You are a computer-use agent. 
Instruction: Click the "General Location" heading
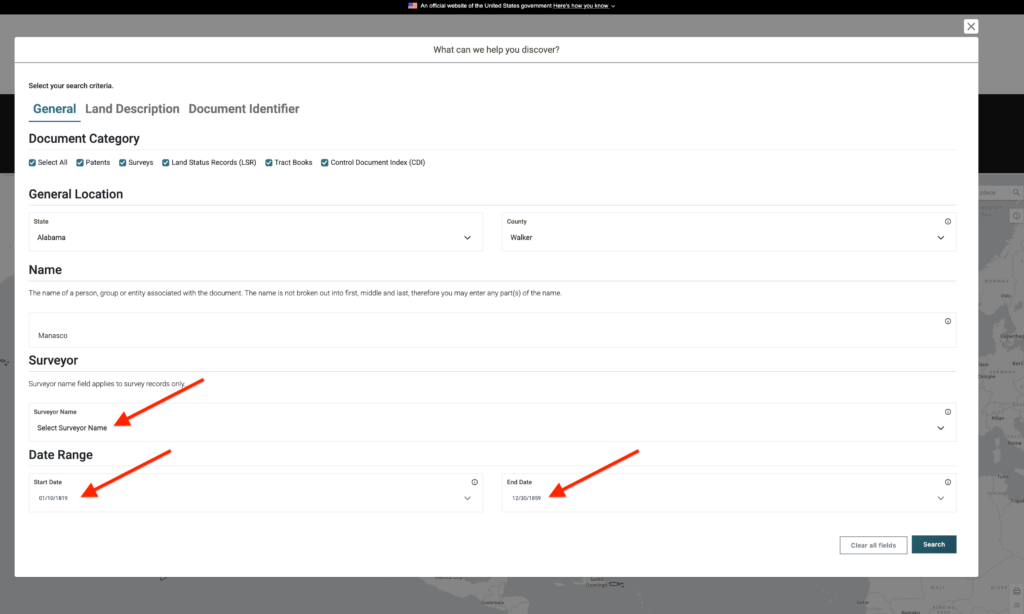pyautogui.click(x=76, y=194)
